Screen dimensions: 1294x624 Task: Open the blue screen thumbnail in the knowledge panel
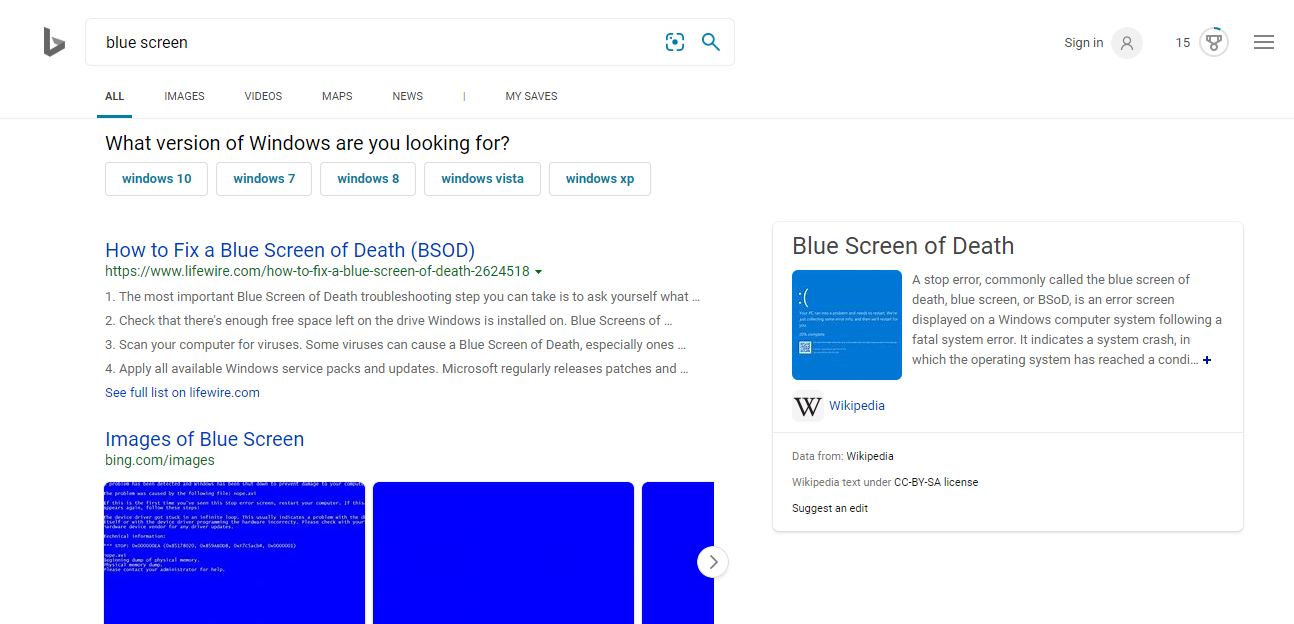pos(846,324)
